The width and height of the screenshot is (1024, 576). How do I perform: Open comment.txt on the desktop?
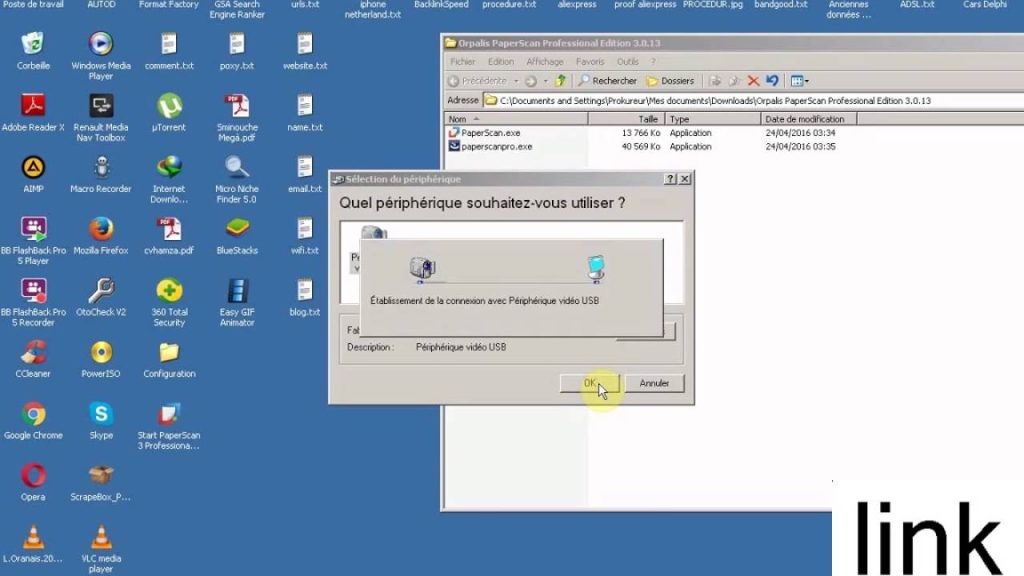[x=168, y=44]
